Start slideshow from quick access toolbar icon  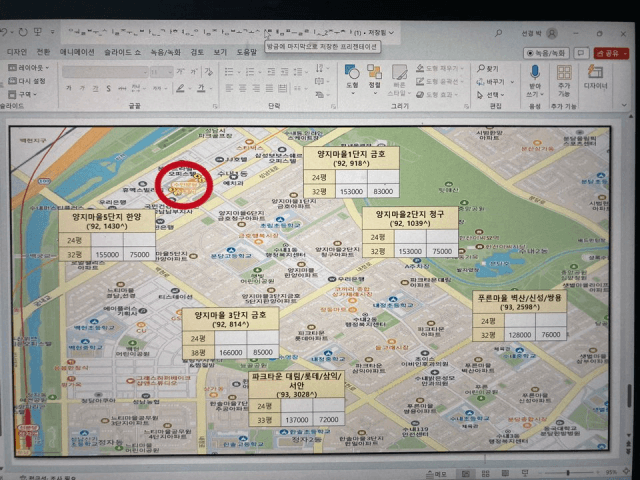tap(38, 32)
